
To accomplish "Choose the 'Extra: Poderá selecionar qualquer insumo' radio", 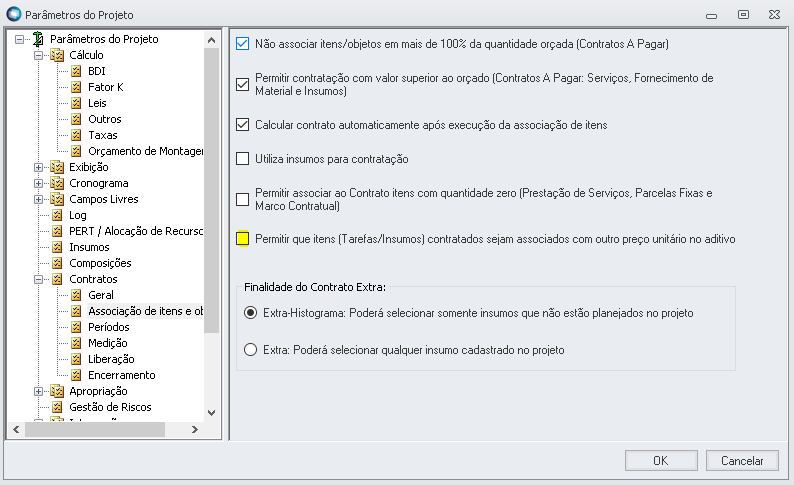I will (250, 350).
